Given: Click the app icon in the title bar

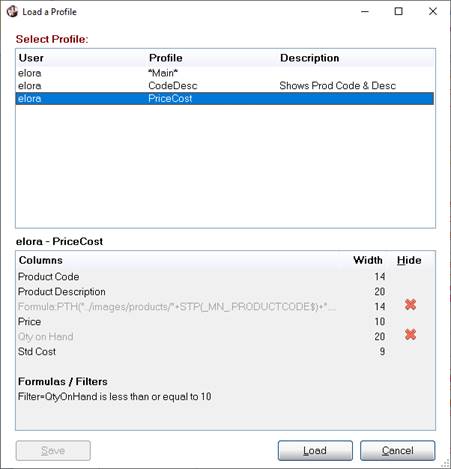Looking at the screenshot, I should pos(12,12).
